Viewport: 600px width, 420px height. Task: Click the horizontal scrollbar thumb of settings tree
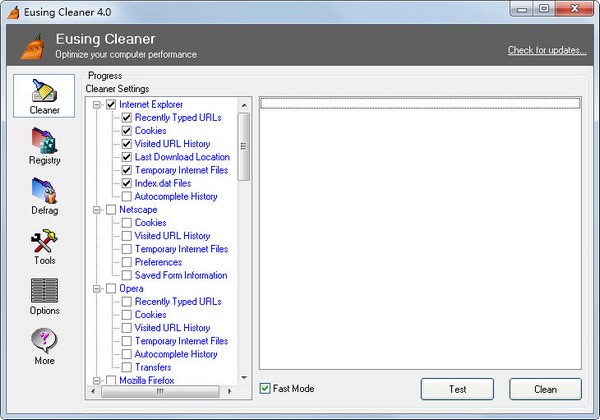(x=160, y=391)
